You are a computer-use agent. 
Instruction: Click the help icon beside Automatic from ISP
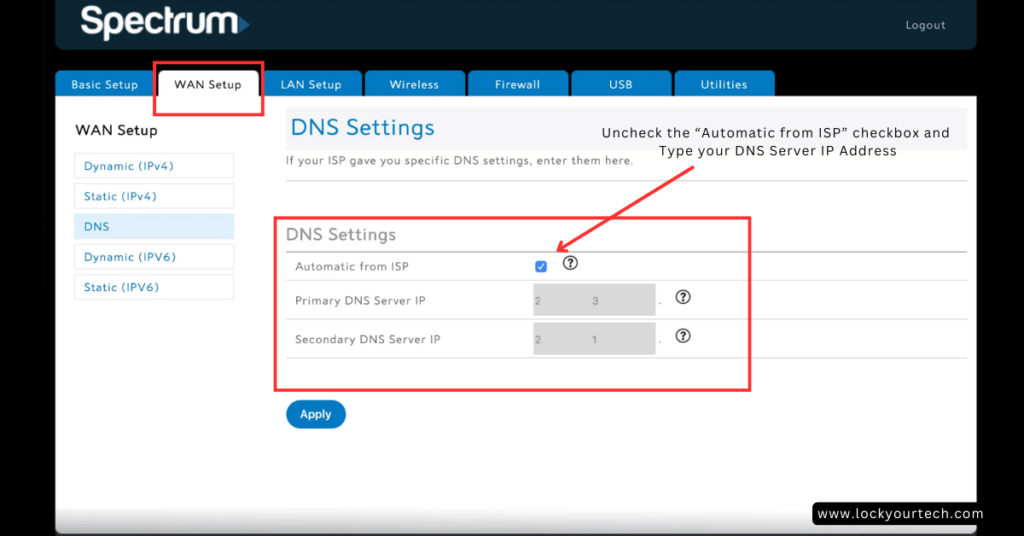pyautogui.click(x=570, y=263)
